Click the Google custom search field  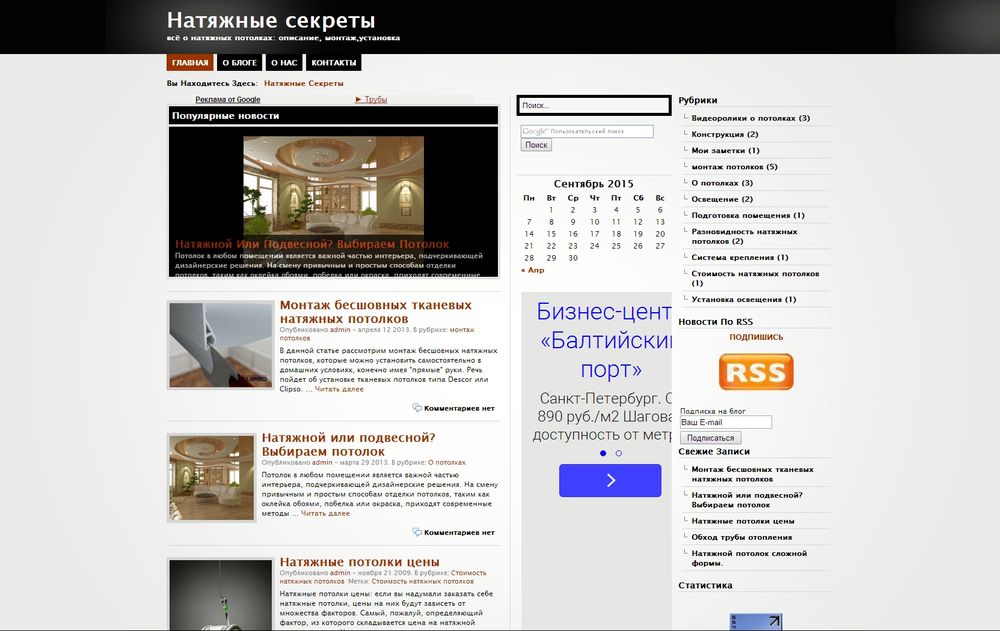pyautogui.click(x=587, y=131)
